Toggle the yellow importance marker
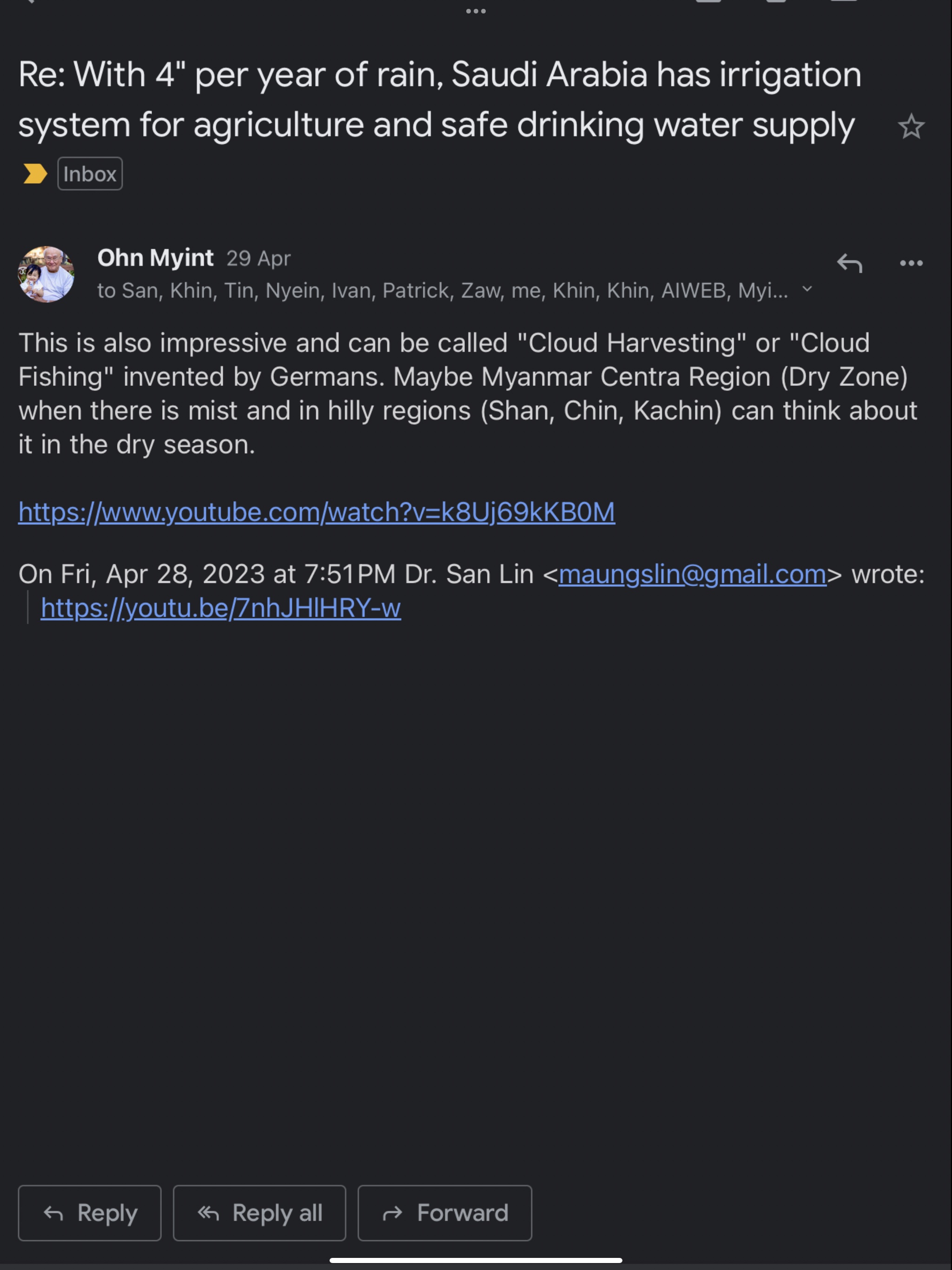Screen dimensions: 952x1270 click(x=35, y=173)
